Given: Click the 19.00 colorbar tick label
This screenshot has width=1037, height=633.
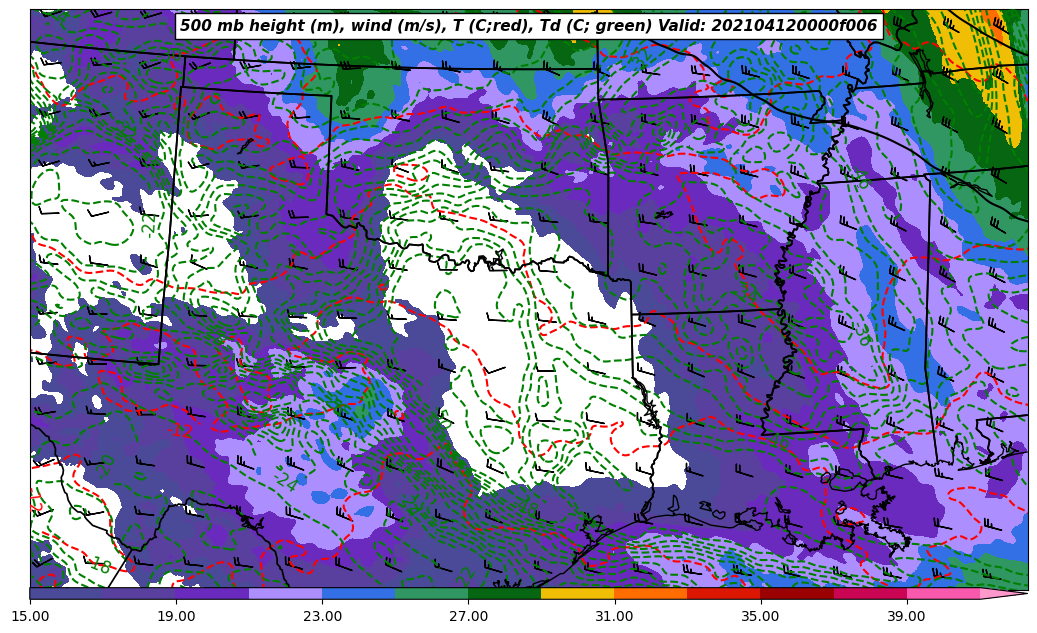Looking at the screenshot, I should 176,617.
